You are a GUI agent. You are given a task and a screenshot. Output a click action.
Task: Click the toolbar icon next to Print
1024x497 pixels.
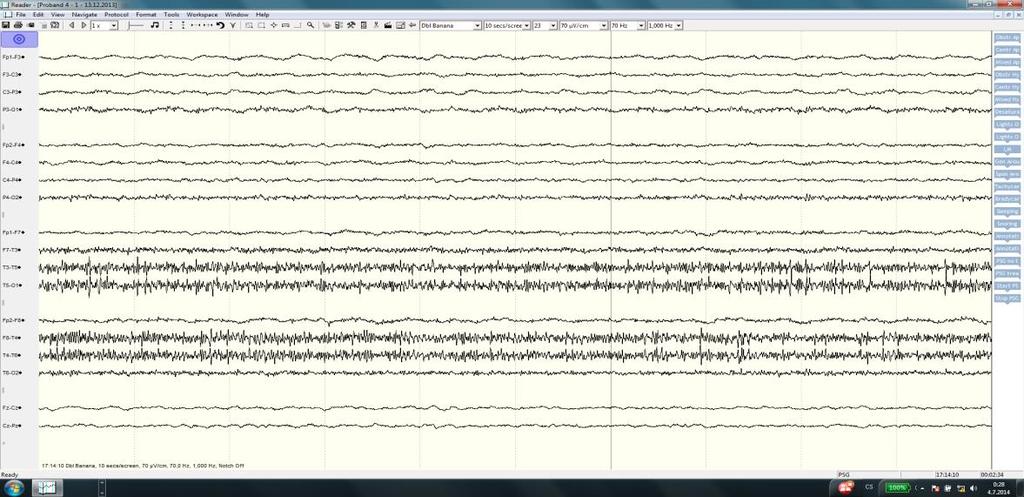click(x=31, y=25)
